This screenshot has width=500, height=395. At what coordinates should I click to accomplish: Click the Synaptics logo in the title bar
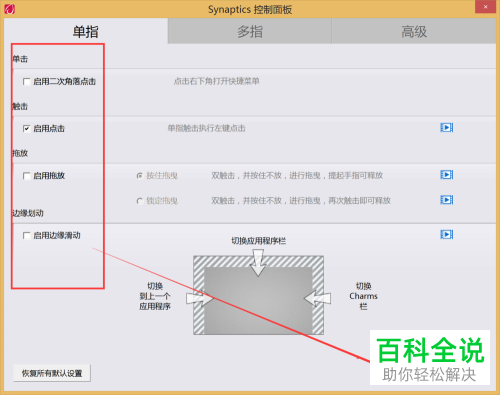[9, 9]
